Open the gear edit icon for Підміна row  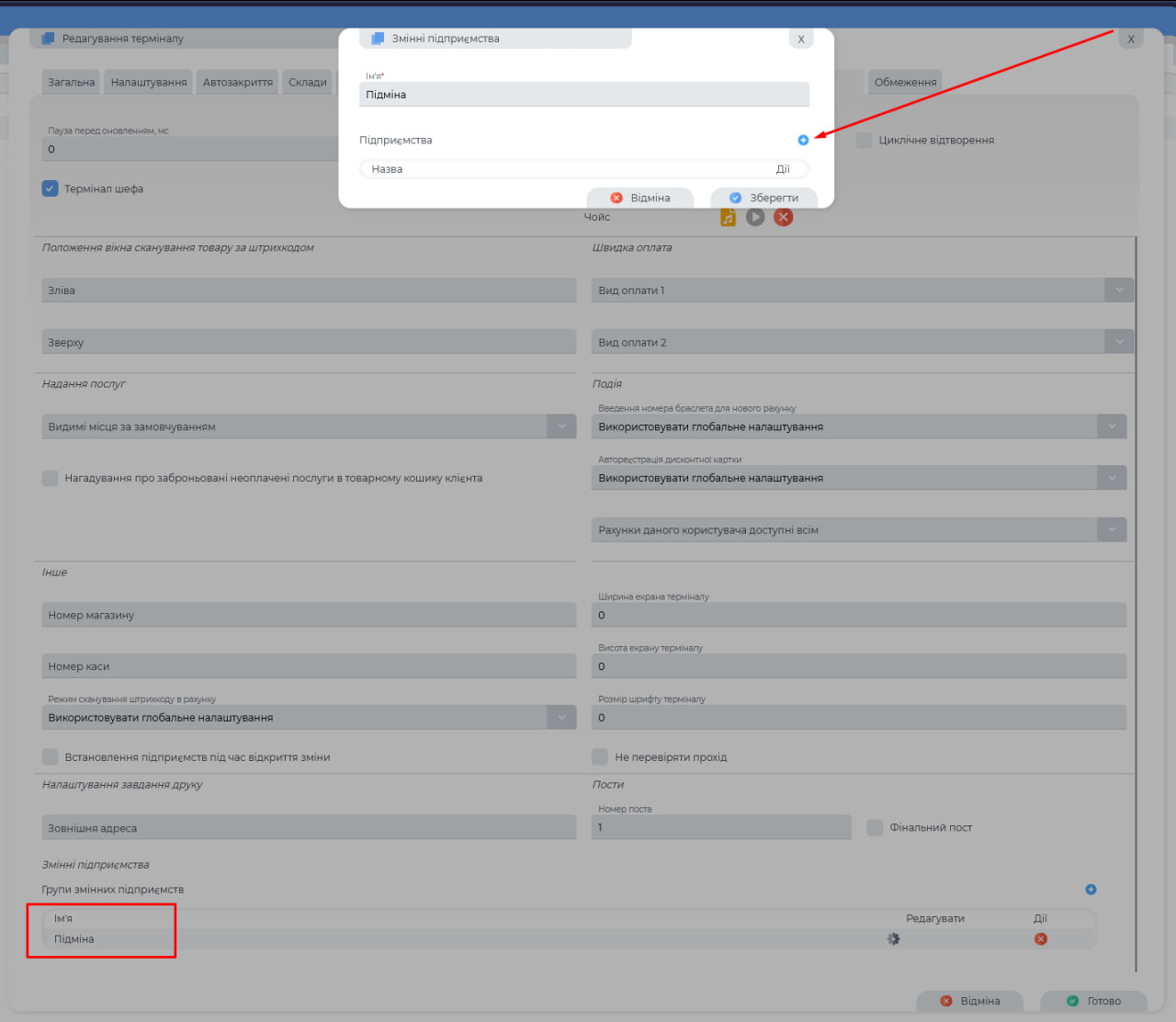(893, 939)
